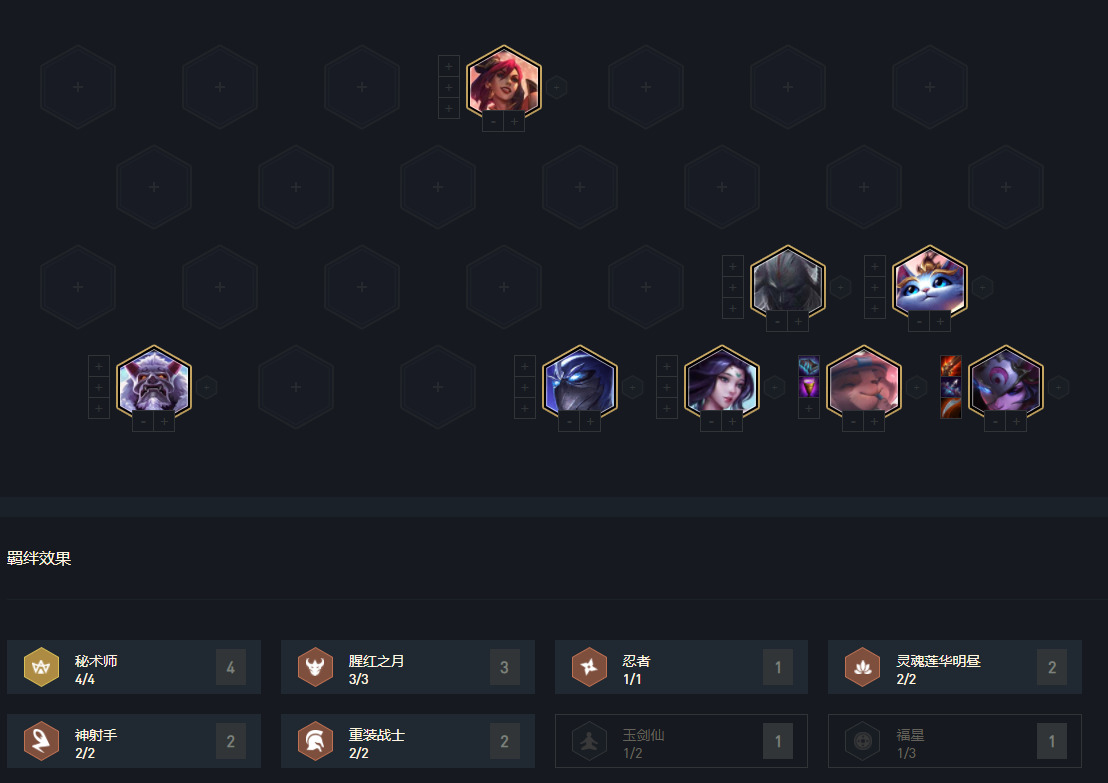Select the inactive 福星 1/3 trait entry
Viewport: 1108px width, 783px height.
955,741
